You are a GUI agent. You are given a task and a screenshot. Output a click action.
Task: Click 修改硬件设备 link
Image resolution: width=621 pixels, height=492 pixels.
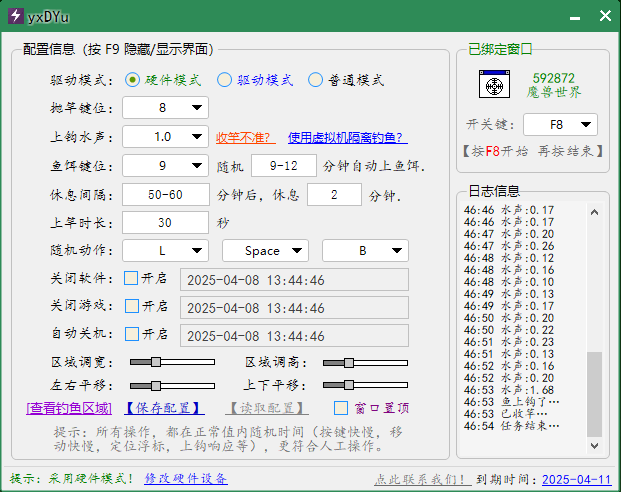186,479
